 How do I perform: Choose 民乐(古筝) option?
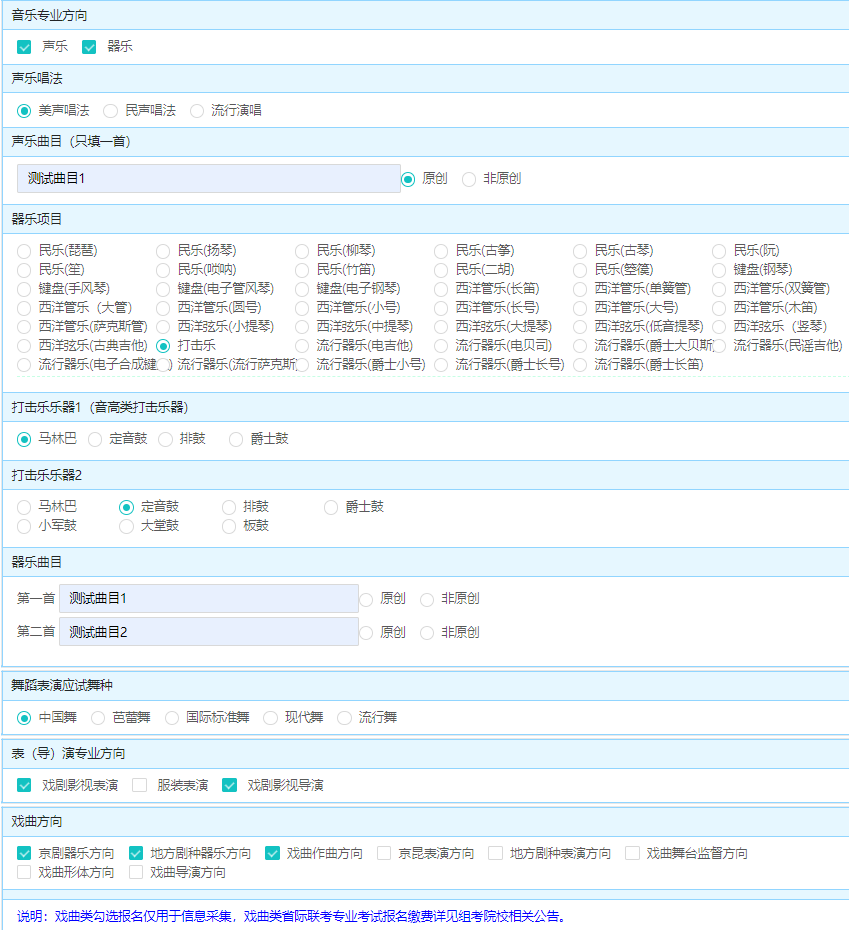click(441, 251)
